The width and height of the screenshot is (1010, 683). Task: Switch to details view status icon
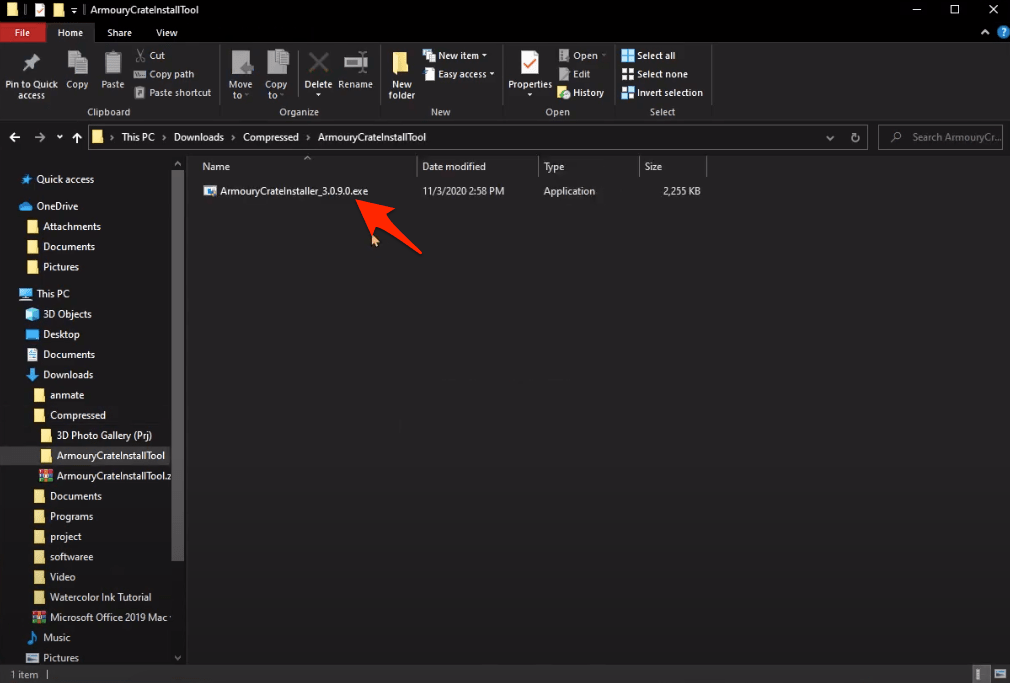point(979,674)
